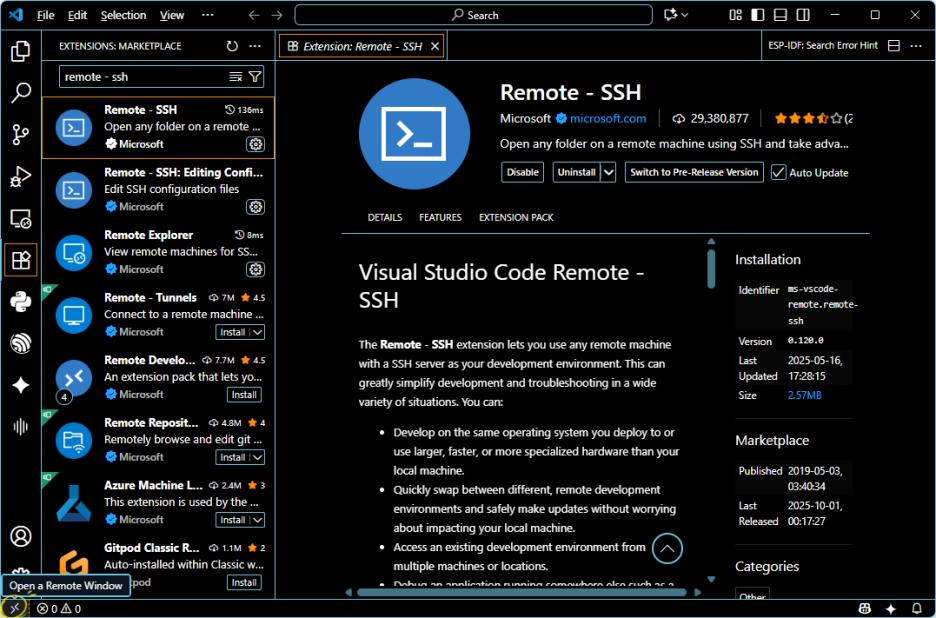Image resolution: width=936 pixels, height=618 pixels.
Task: Expand Install dropdown for Remote - Tunnels
Action: [x=257, y=332]
